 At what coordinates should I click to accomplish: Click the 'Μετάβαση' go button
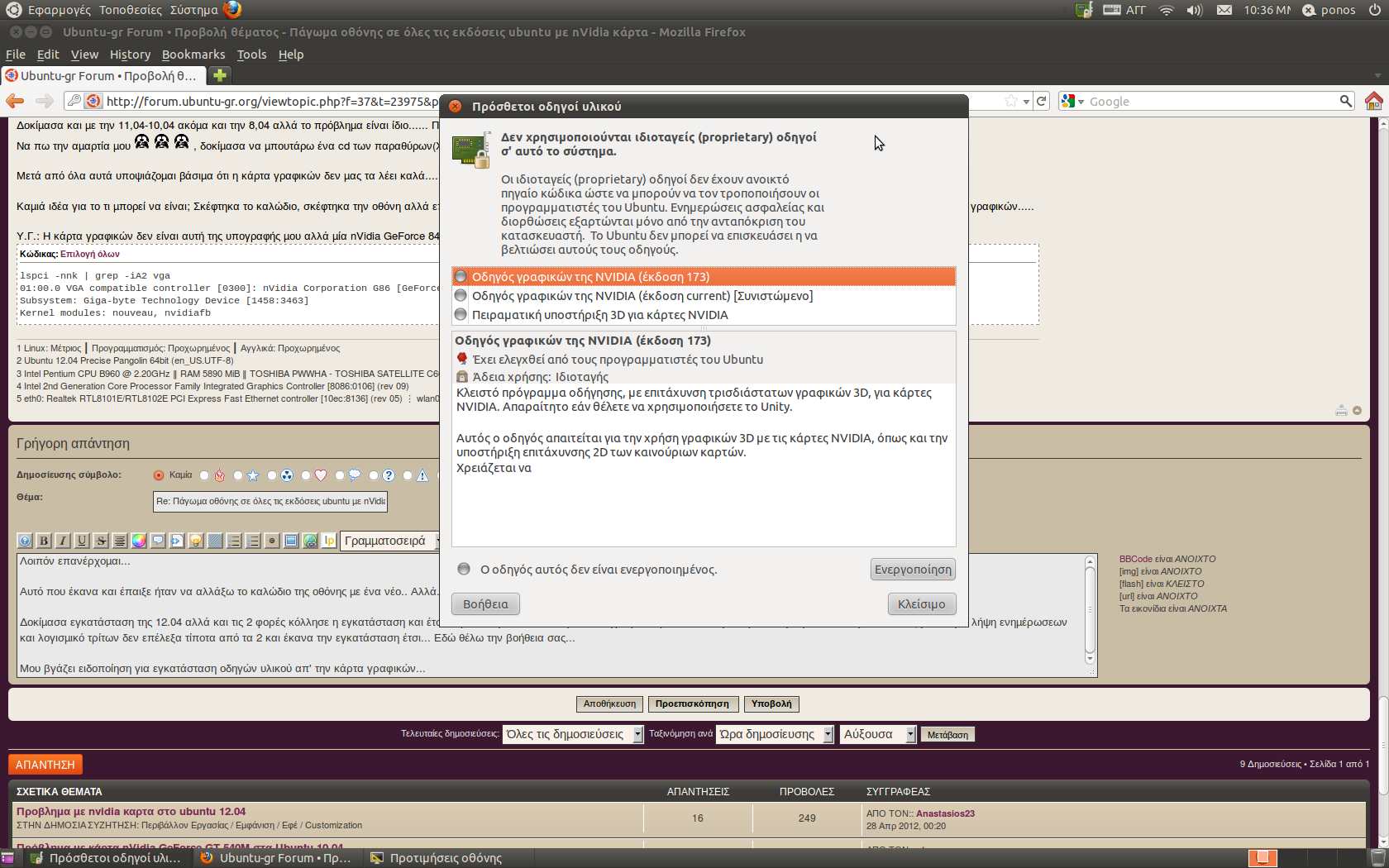947,735
